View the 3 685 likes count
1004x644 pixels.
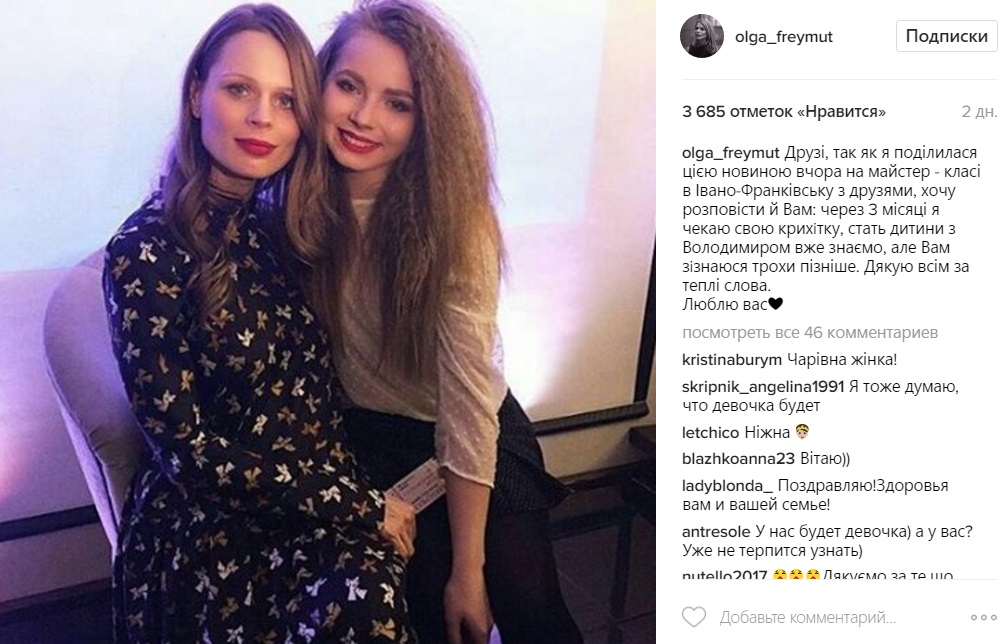click(784, 111)
